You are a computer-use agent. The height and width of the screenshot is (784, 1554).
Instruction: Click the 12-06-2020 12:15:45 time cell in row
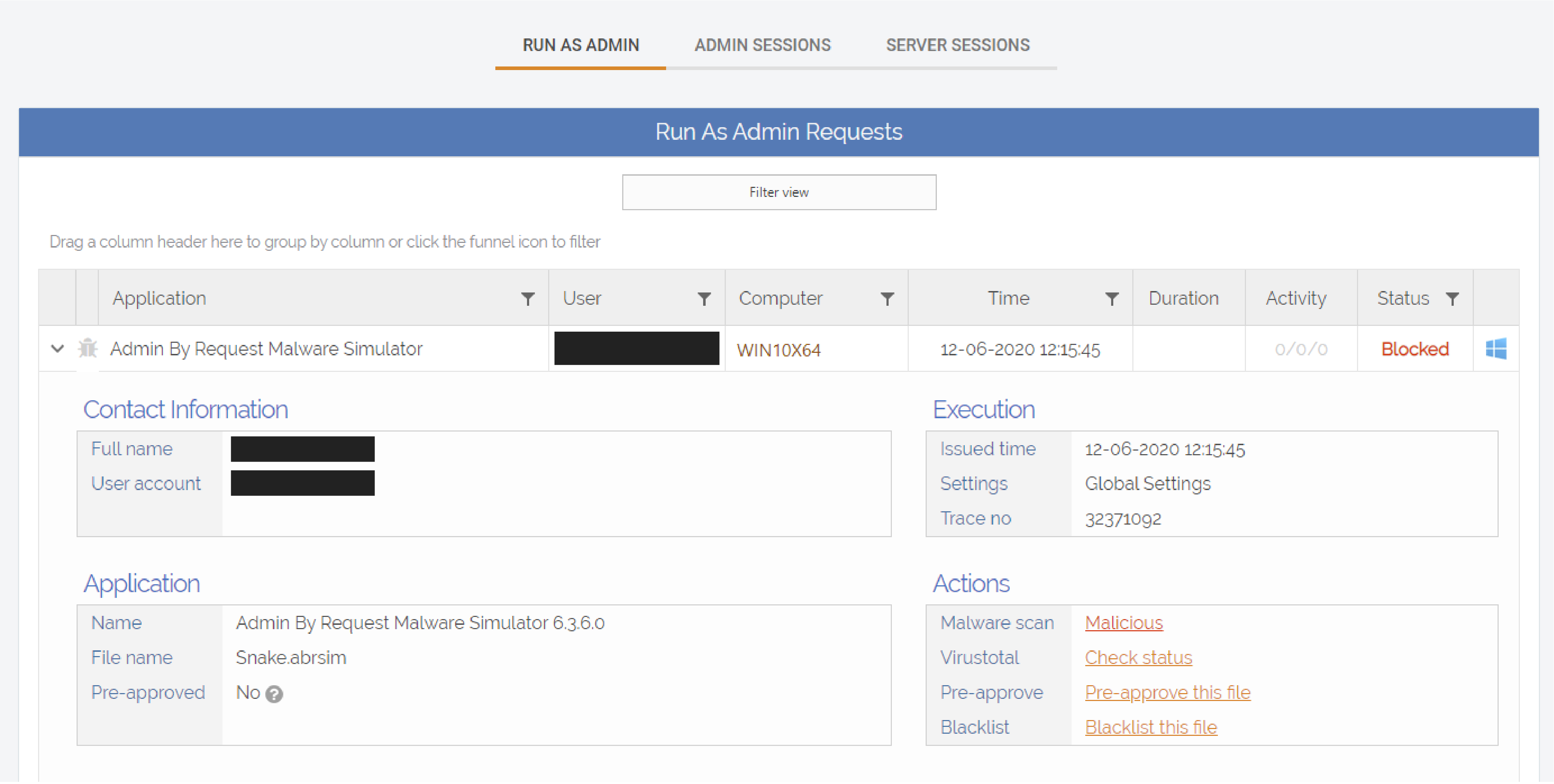pyautogui.click(x=1019, y=350)
